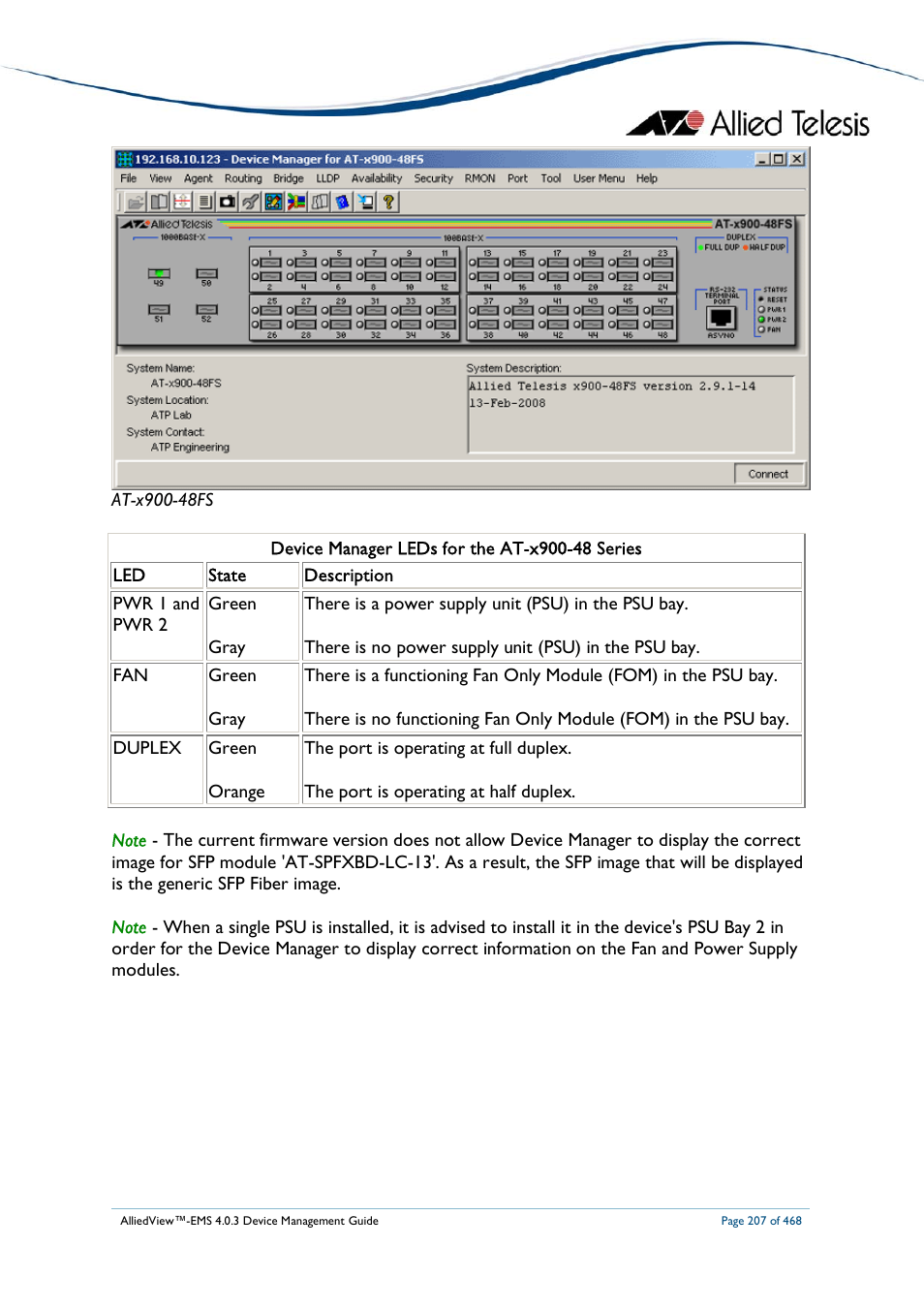Minimize the Device Manager window
Screen dimensions: 924x1309
coord(762,159)
